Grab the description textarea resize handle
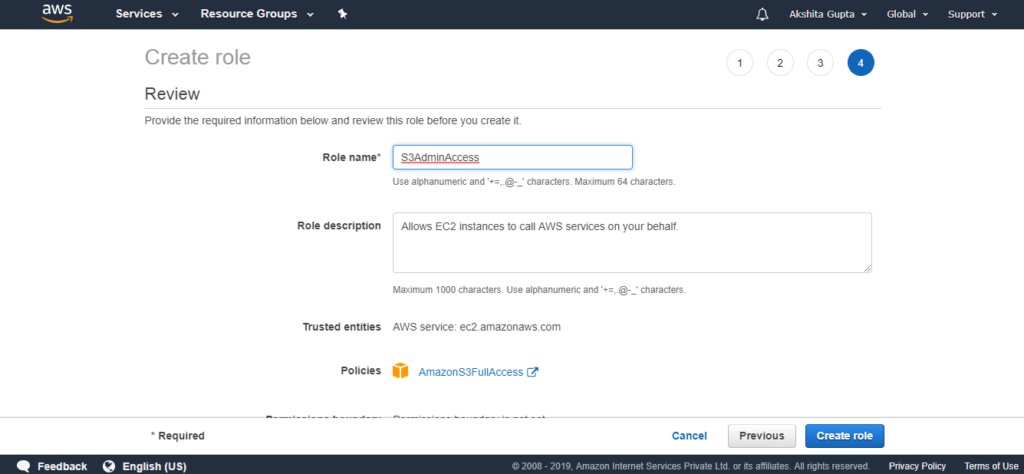1024x474 pixels. (867, 268)
